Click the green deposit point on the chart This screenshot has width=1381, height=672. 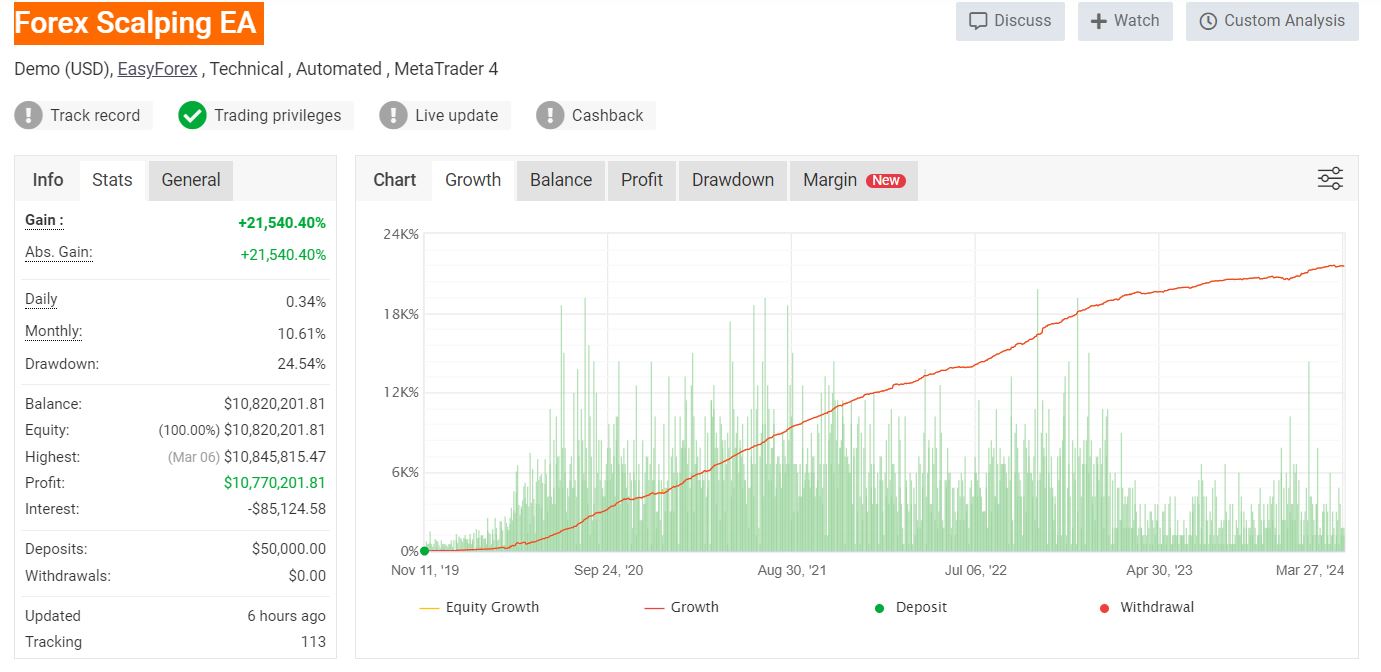click(x=423, y=549)
